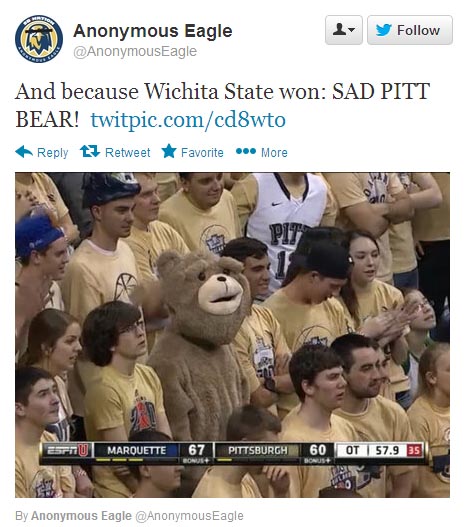The width and height of the screenshot is (466, 527).
Task: Click the Twitter bird icon on Follow
Action: tap(383, 30)
